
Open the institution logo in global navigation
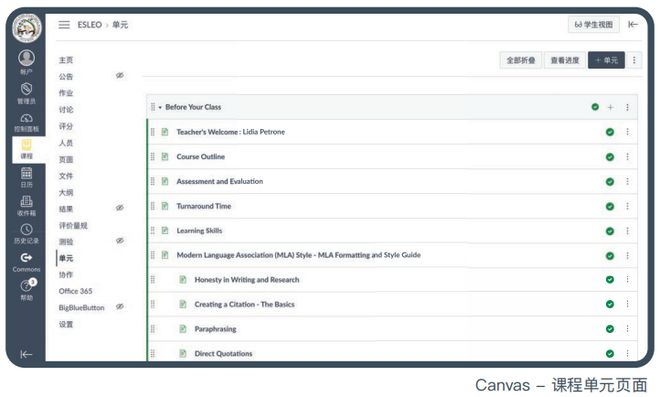click(27, 28)
